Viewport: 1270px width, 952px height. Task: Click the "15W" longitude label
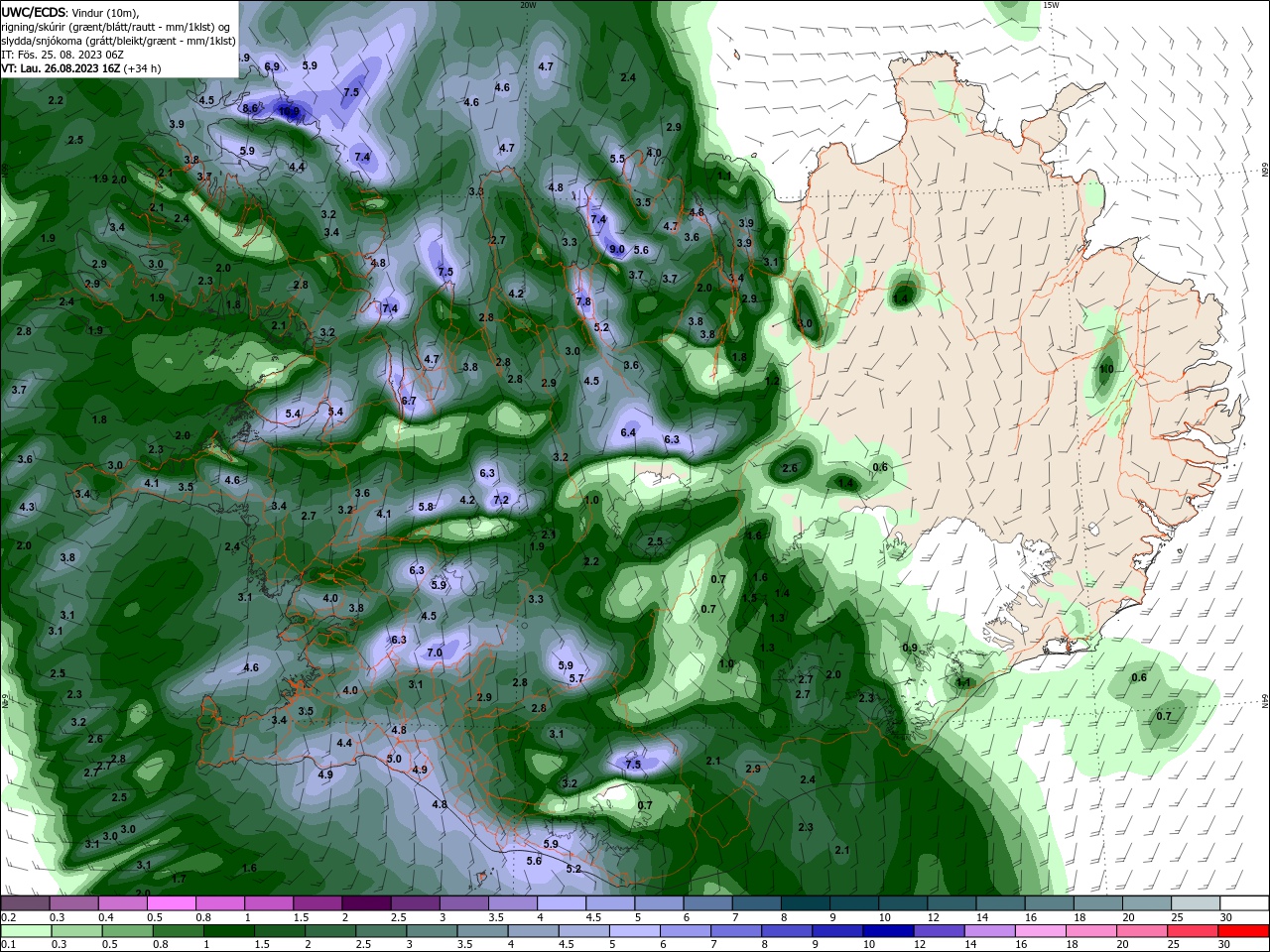click(1051, 5)
